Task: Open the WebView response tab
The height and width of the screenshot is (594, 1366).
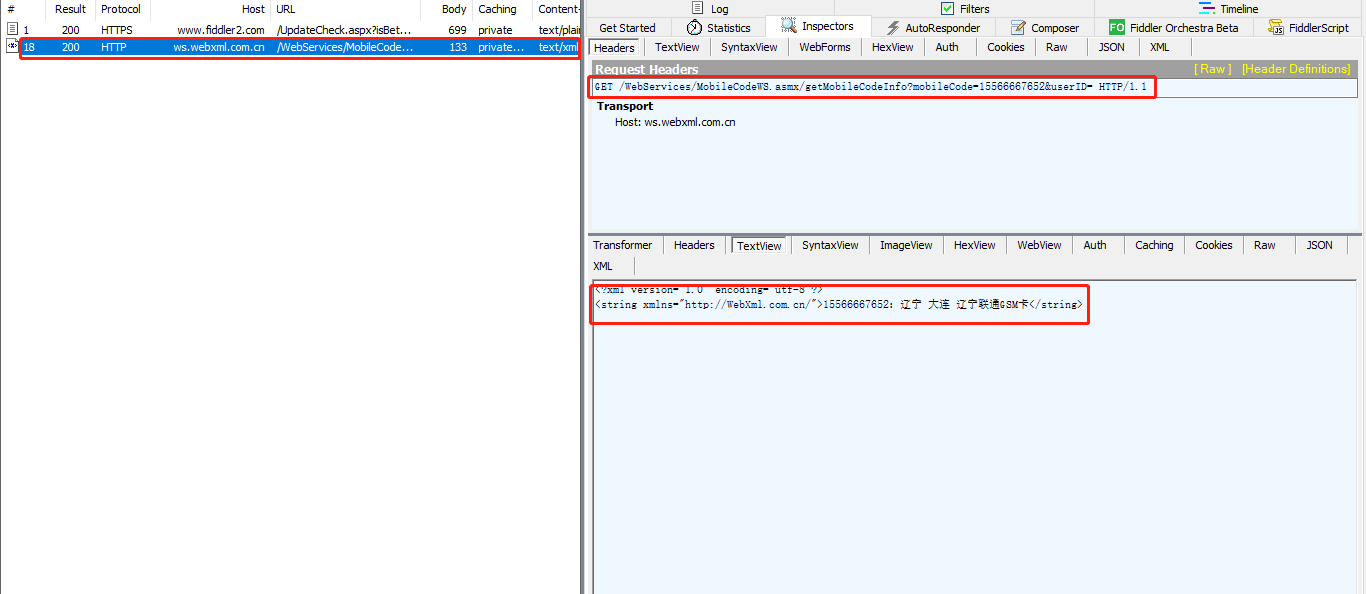Action: coord(1039,245)
